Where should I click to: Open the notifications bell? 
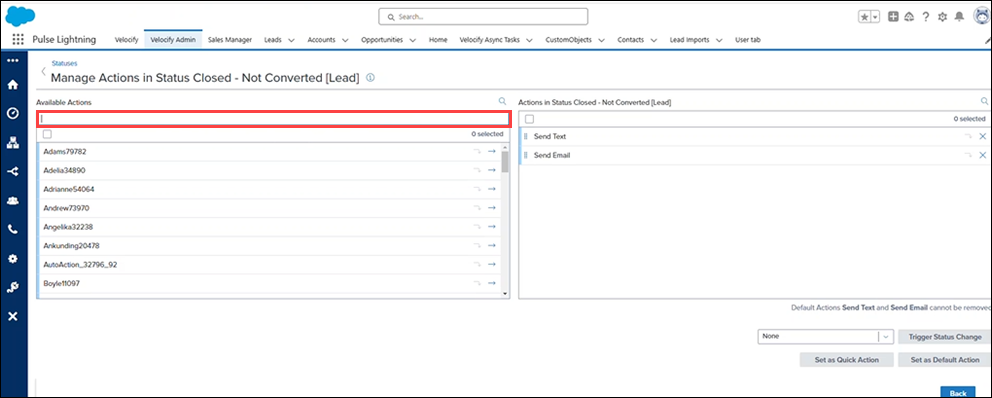pos(959,17)
